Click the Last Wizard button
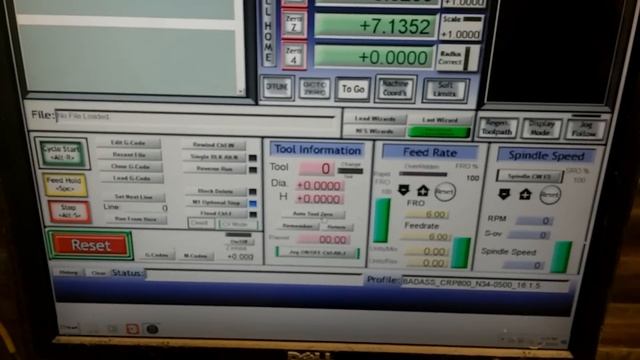Screen dimensions: 640x360 click(440, 120)
